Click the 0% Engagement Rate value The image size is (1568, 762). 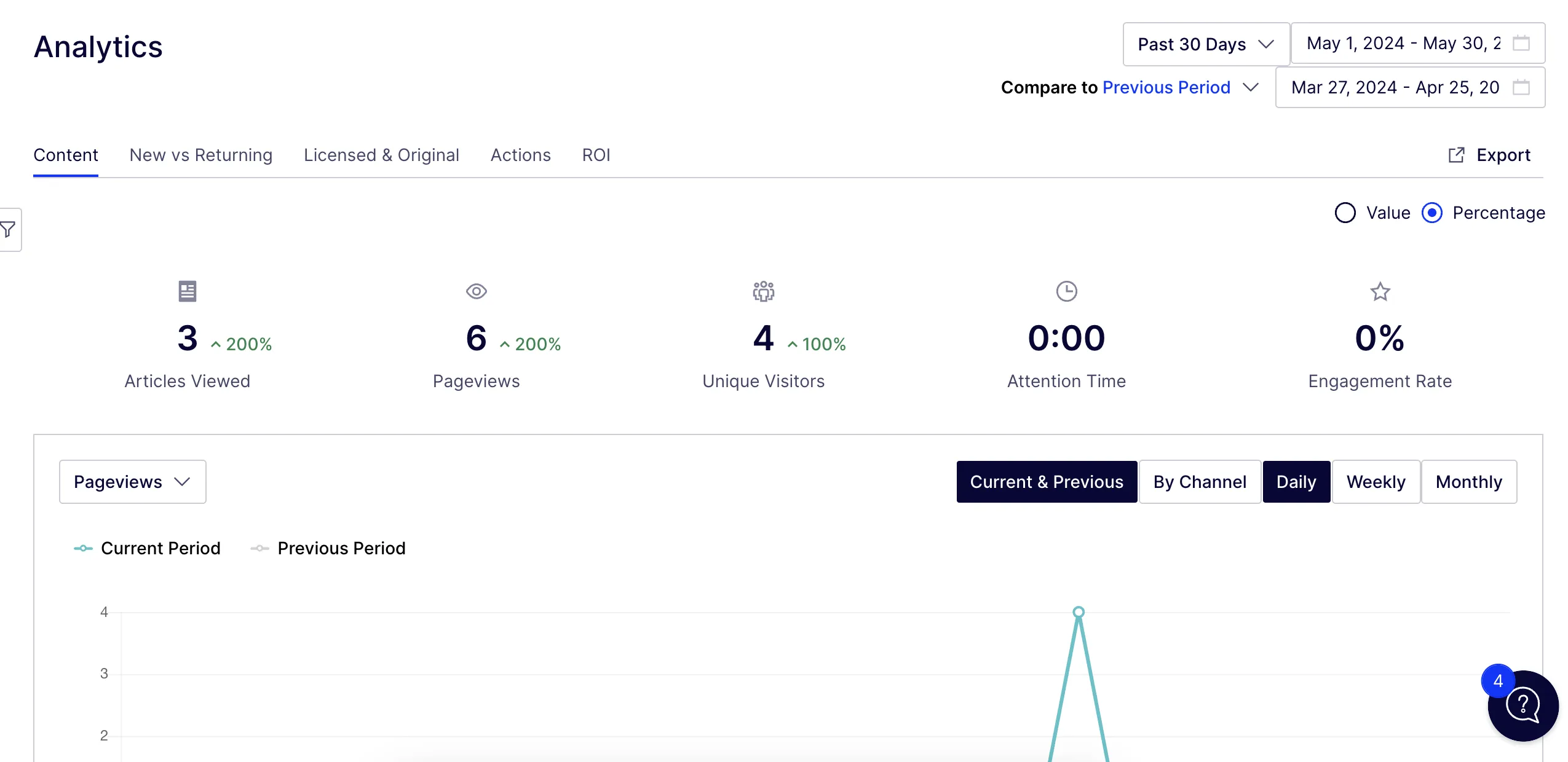(x=1380, y=338)
